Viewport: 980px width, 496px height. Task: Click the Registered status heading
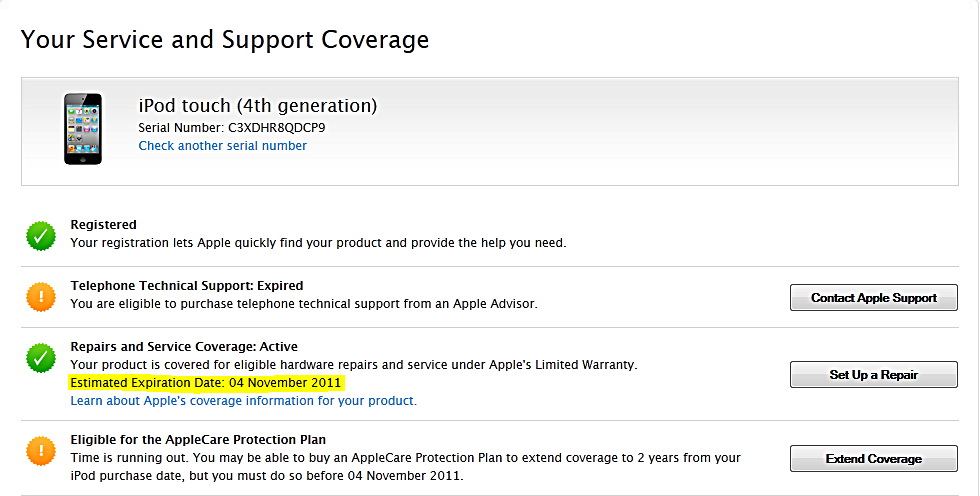point(103,225)
